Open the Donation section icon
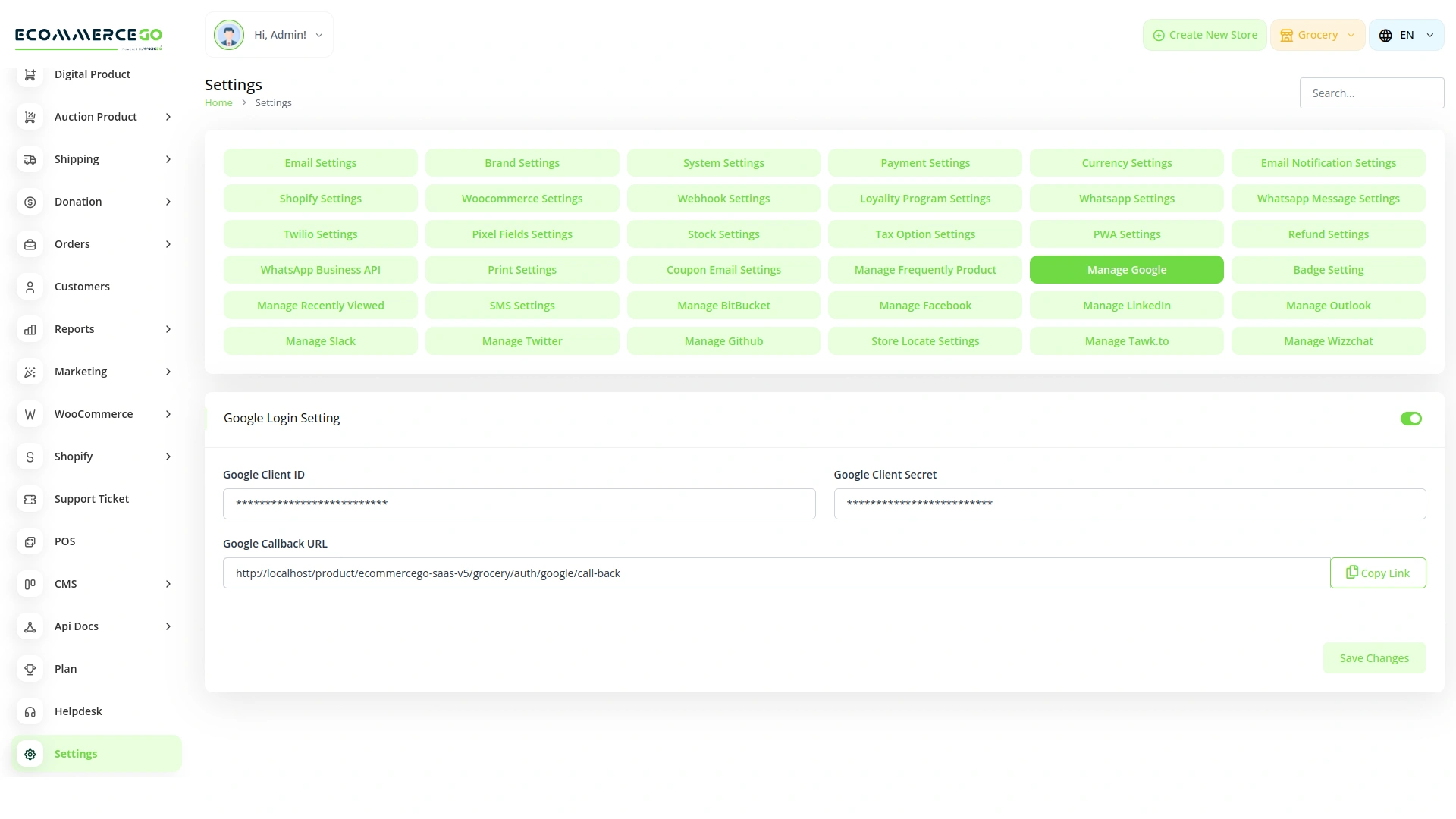1456x819 pixels. 30,202
